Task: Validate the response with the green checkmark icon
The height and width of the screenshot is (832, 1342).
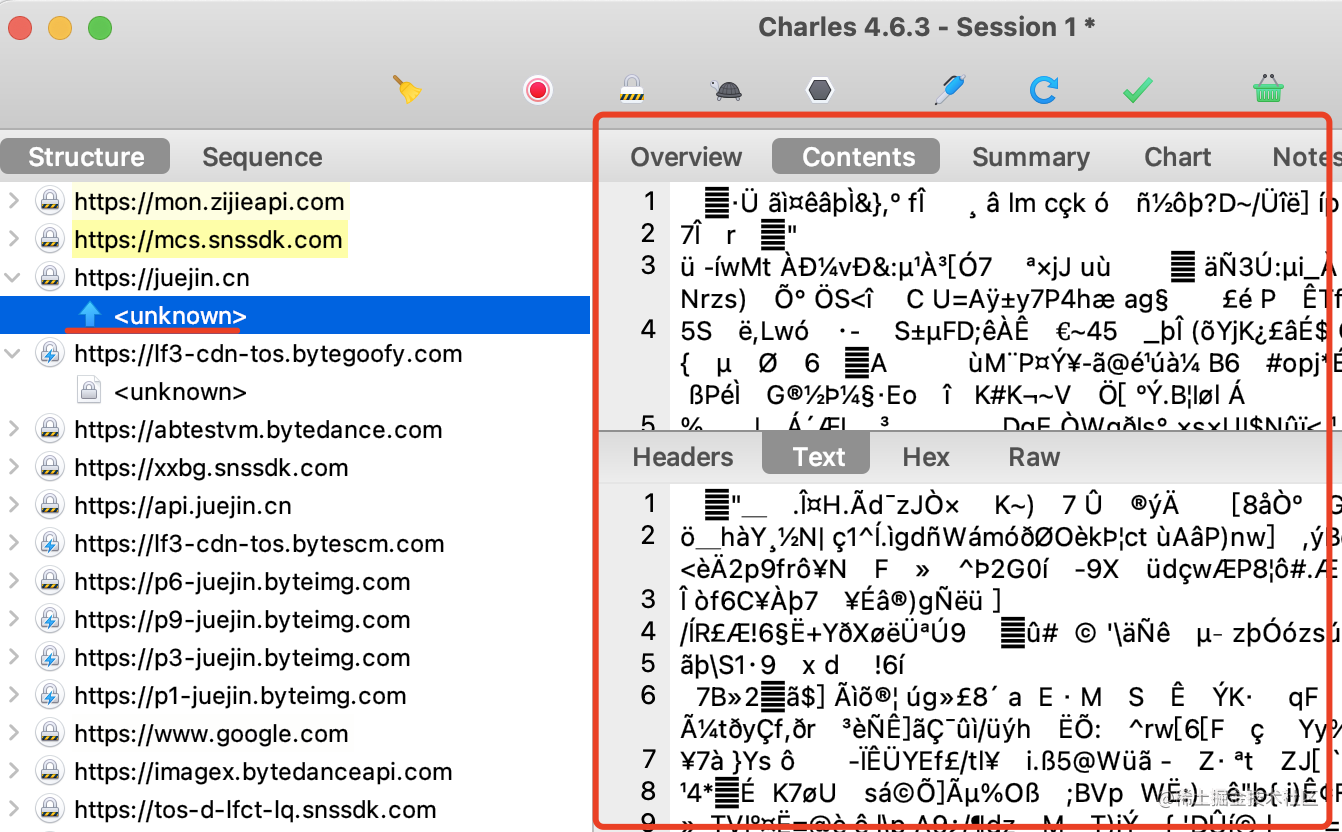Action: click(1138, 91)
